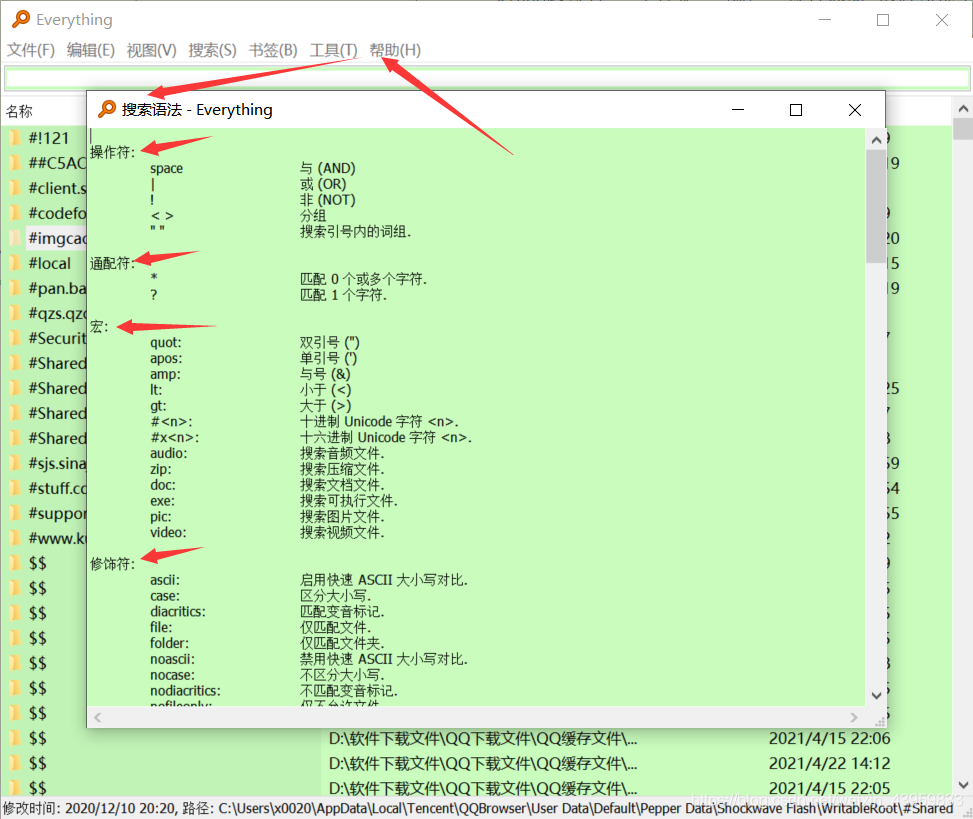
Task: Open the 视图(V) menu
Action: pyautogui.click(x=151, y=50)
